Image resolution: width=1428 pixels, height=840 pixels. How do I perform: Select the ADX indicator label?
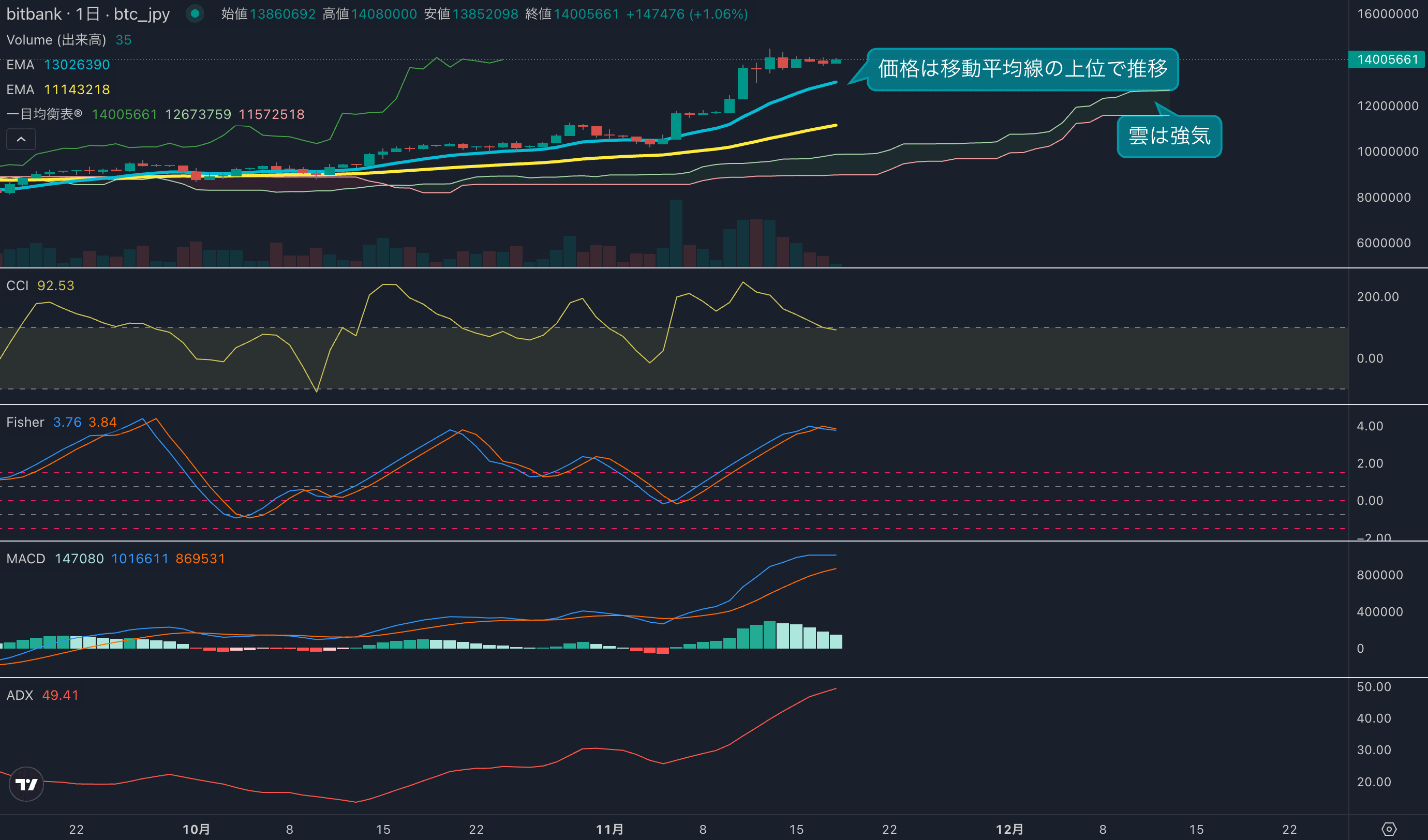tap(20, 695)
